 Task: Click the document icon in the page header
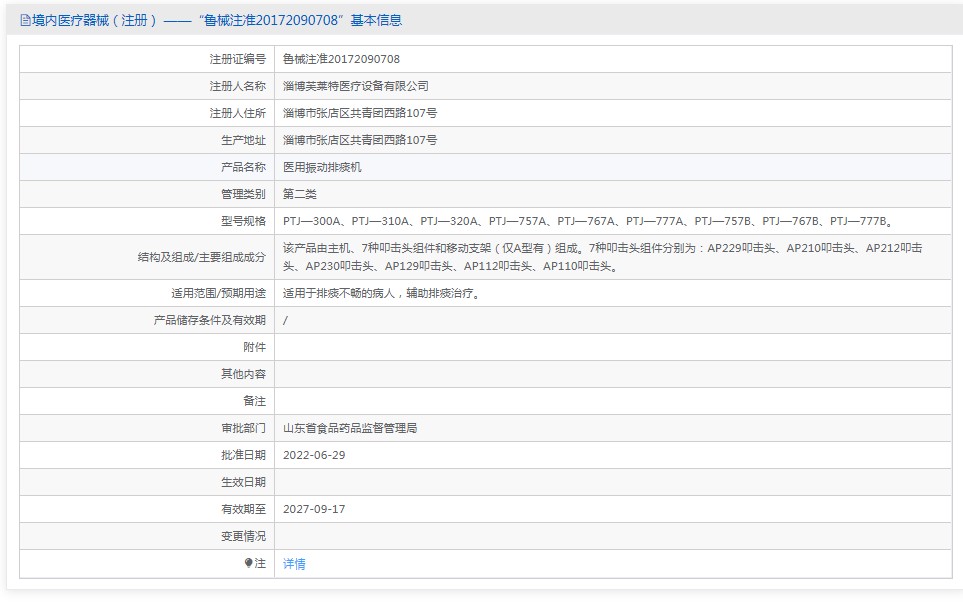(25, 20)
